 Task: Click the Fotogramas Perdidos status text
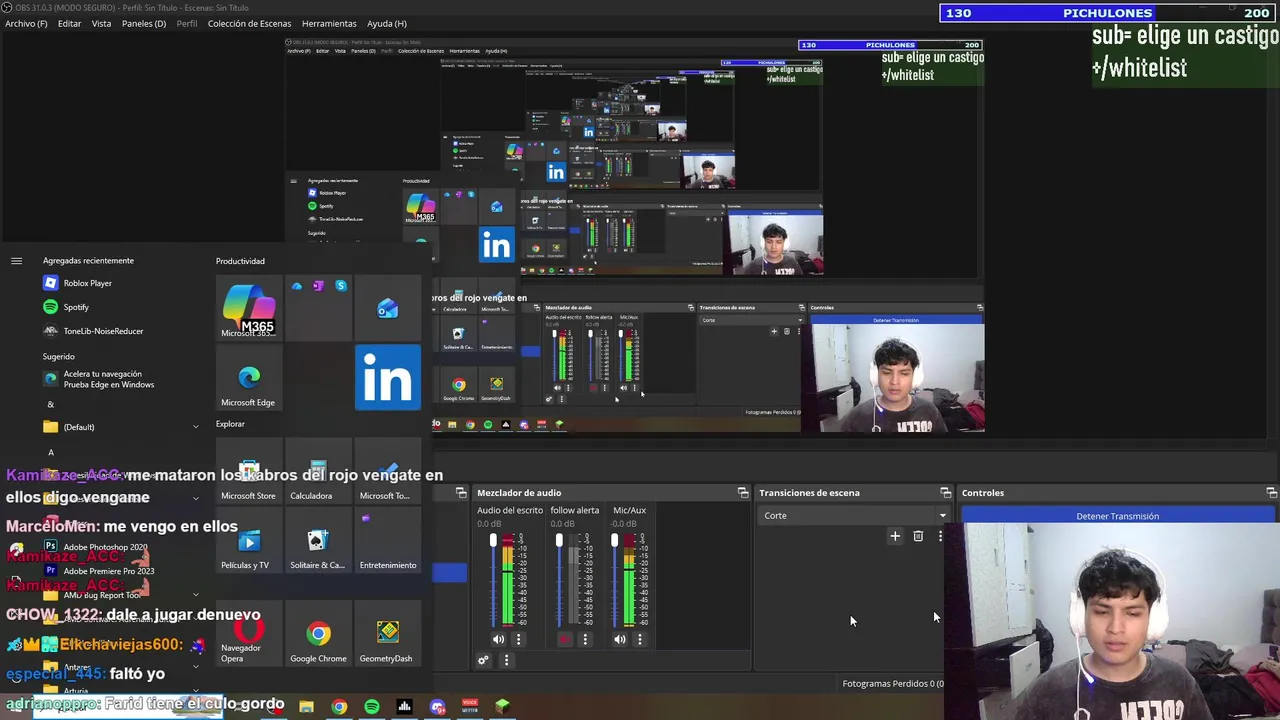tap(892, 684)
